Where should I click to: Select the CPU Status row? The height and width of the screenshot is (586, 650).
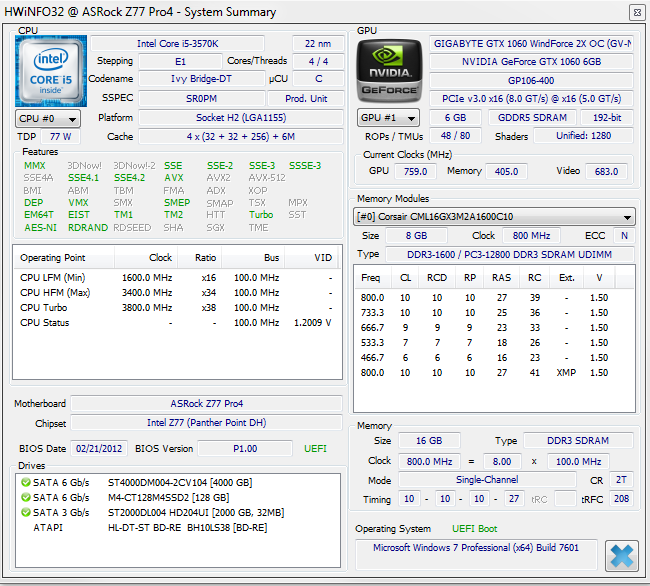(x=177, y=323)
